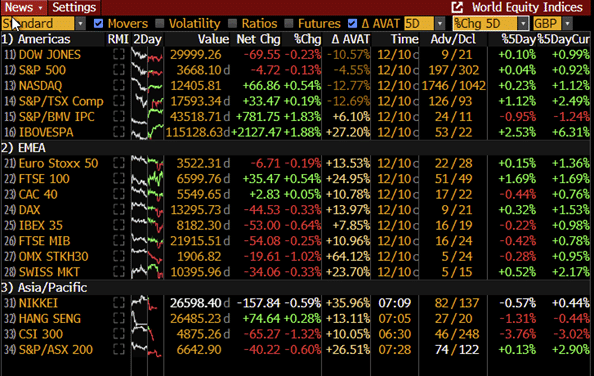Enable the Volatility checkbox
The image size is (594, 376).
click(160, 23)
